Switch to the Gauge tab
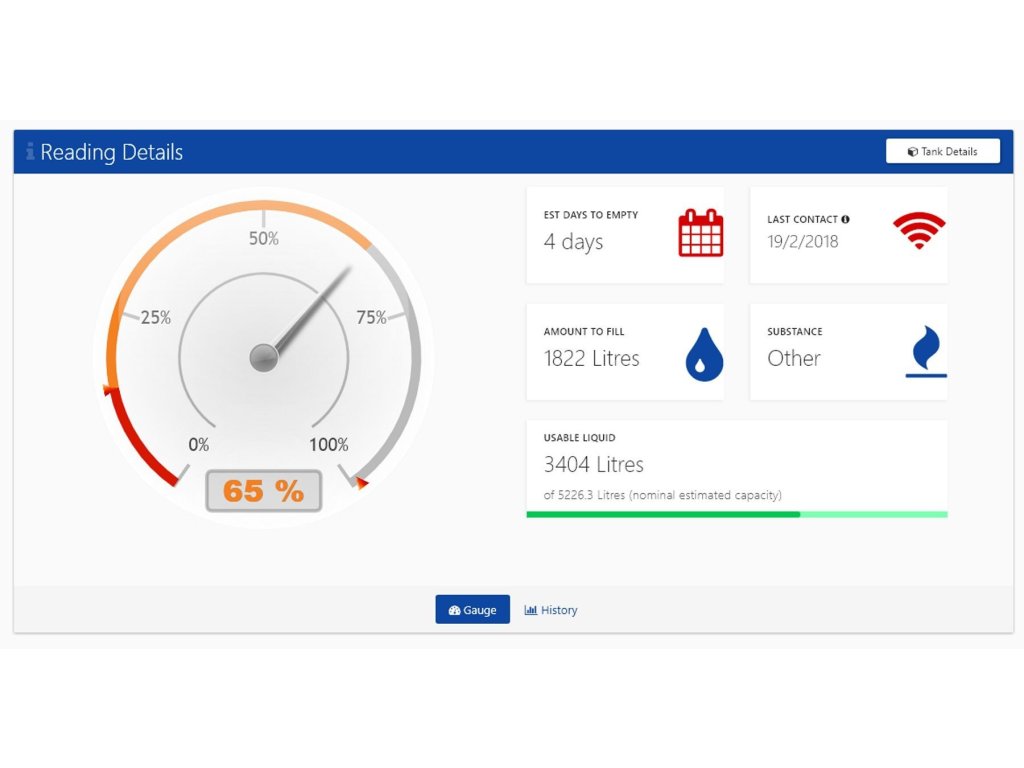 point(472,609)
